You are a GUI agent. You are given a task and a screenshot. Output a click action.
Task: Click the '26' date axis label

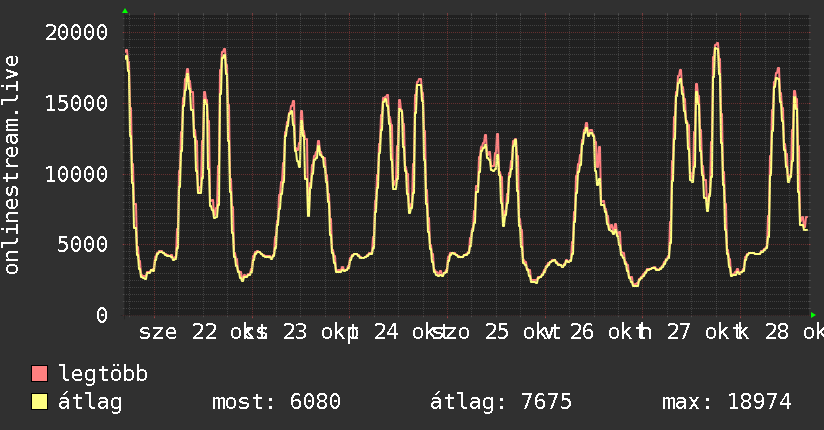click(582, 332)
